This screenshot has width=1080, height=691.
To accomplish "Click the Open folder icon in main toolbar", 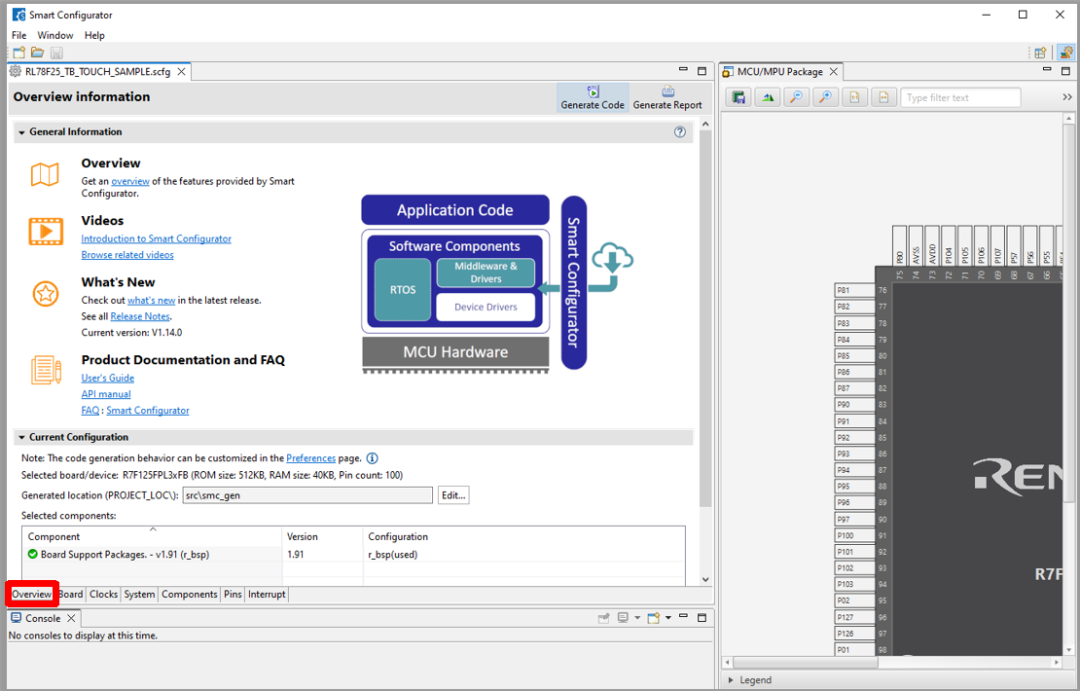I will coord(37,52).
